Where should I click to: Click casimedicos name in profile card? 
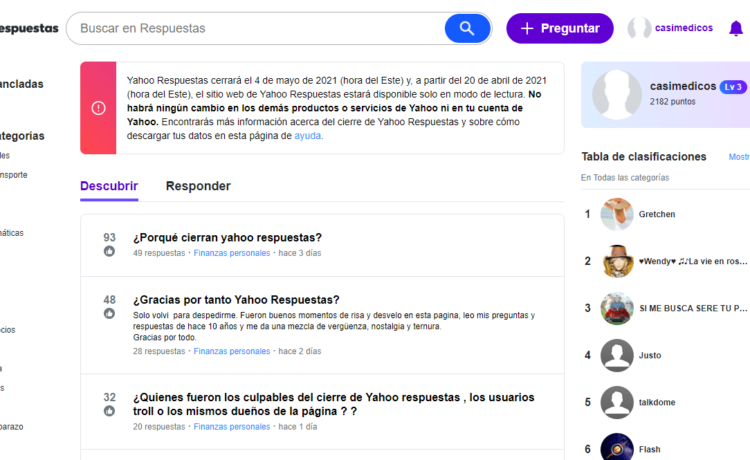coord(683,86)
